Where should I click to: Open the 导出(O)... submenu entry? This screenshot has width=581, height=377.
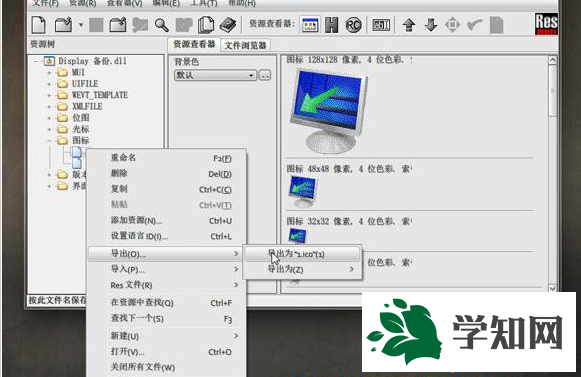coord(166,254)
